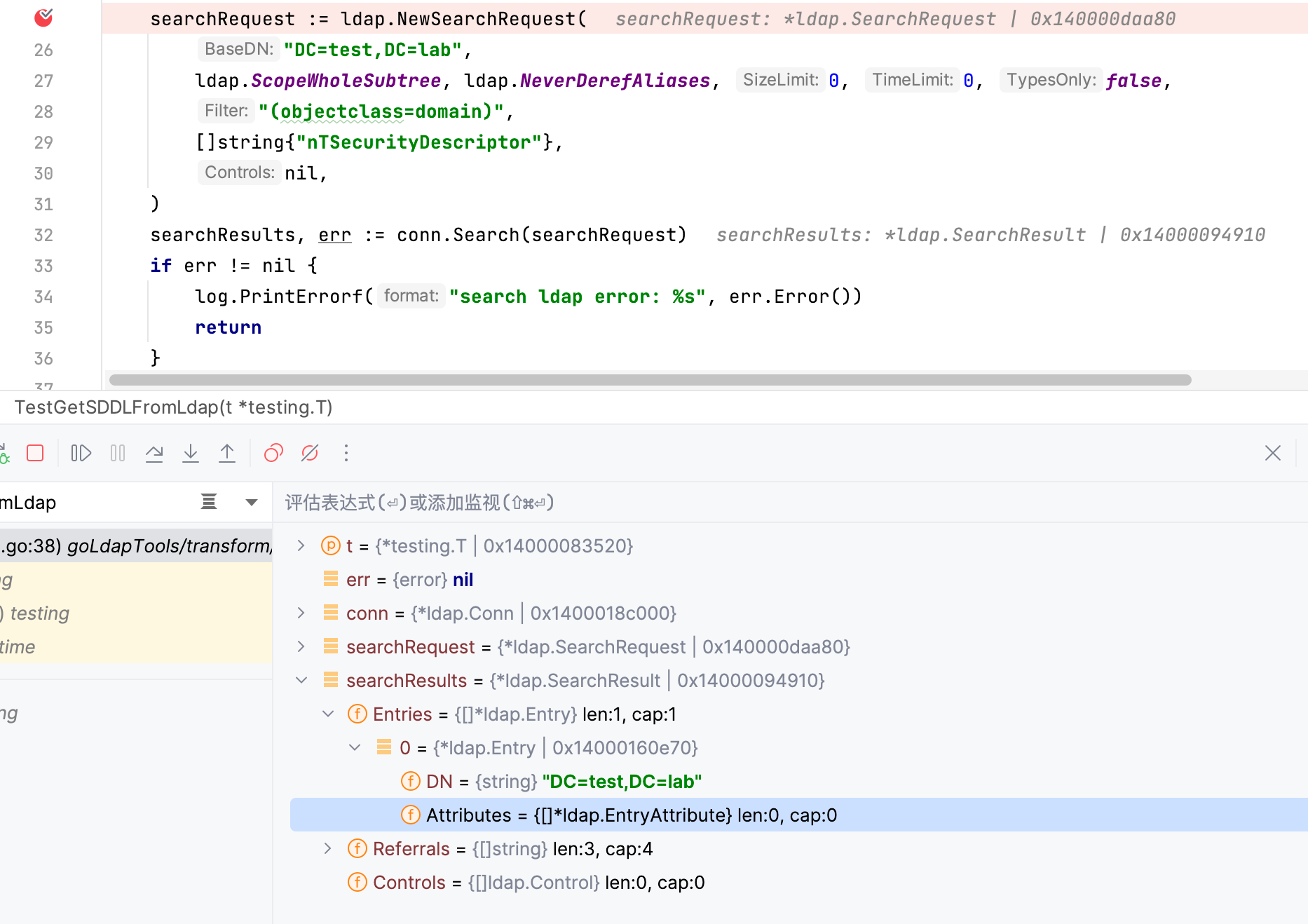The height and width of the screenshot is (924, 1308).
Task: Click line number 32 in the gutter
Action: 43,235
